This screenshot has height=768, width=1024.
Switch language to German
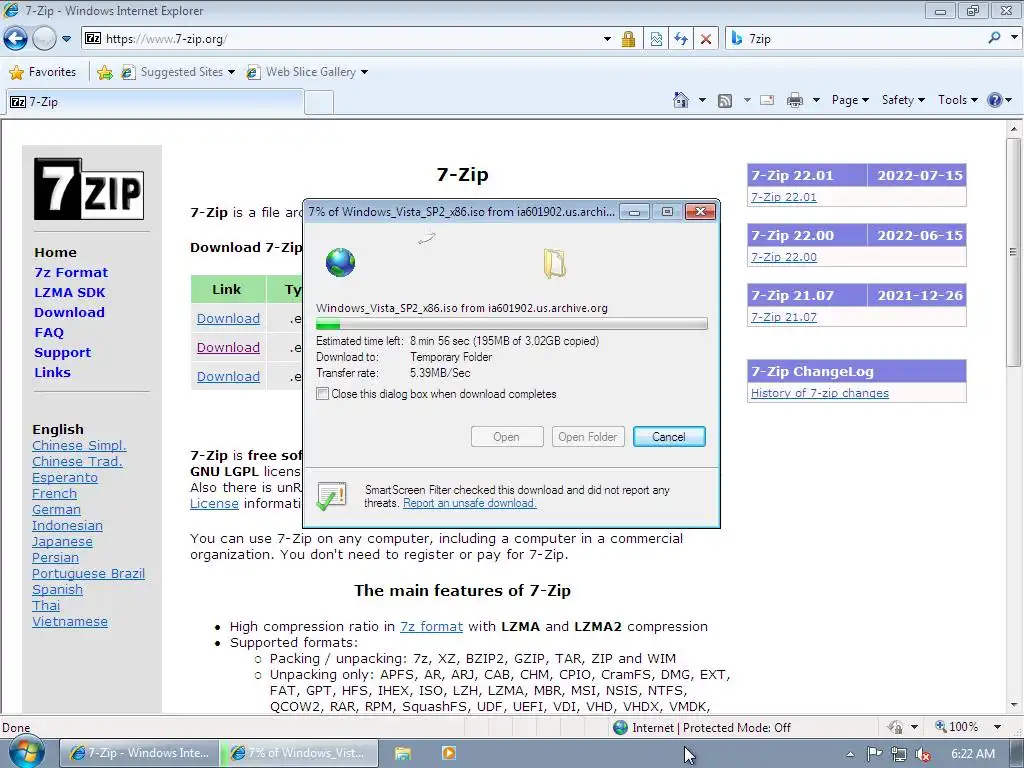click(x=56, y=509)
